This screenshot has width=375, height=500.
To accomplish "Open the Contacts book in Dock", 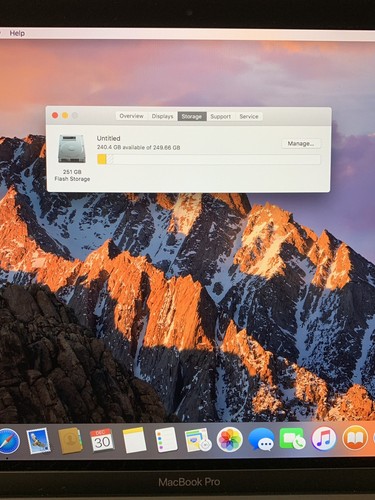I will [70, 441].
